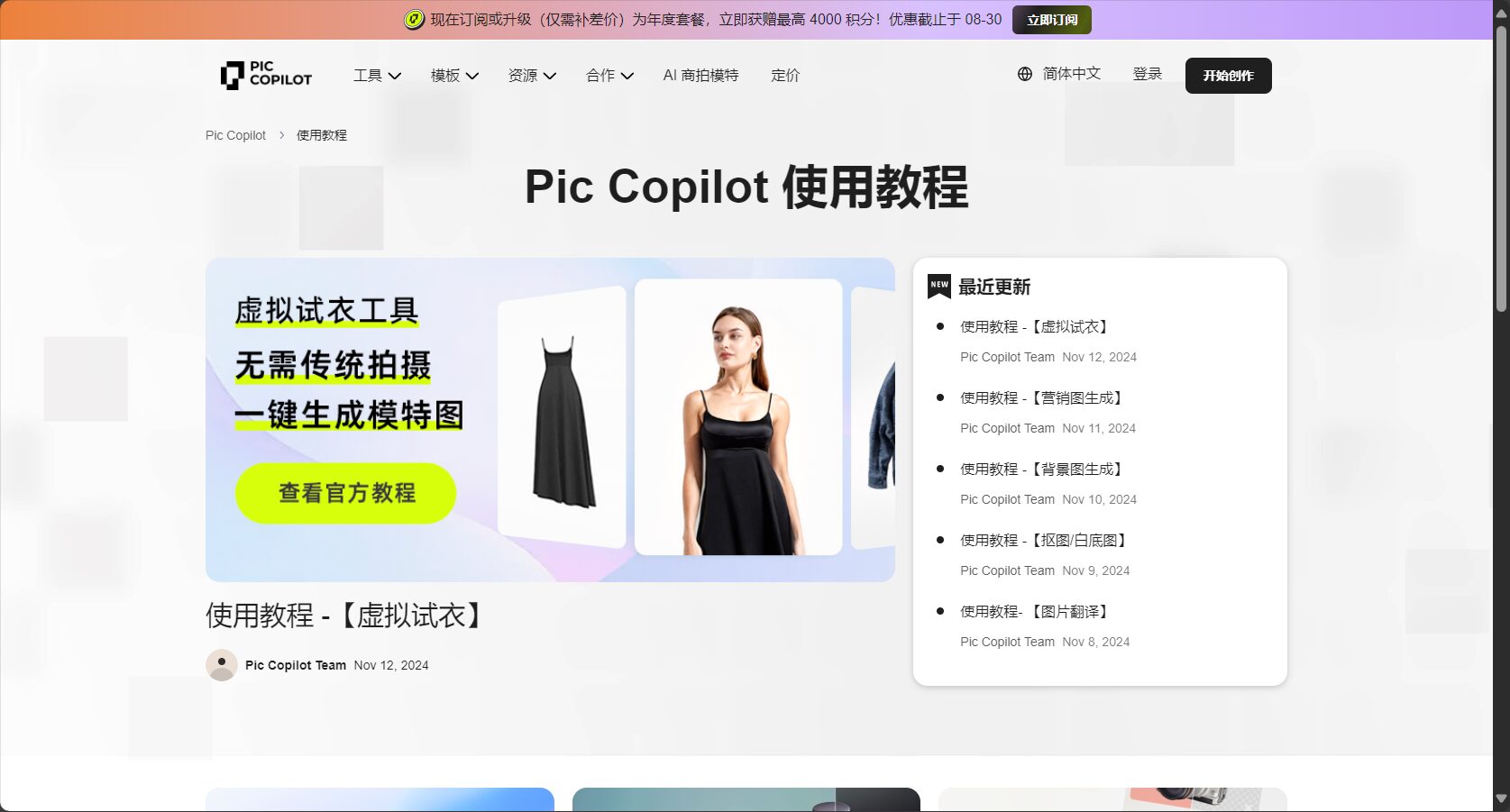This screenshot has width=1510, height=812.
Task: Click the 最近更新 heading
Action: [994, 287]
